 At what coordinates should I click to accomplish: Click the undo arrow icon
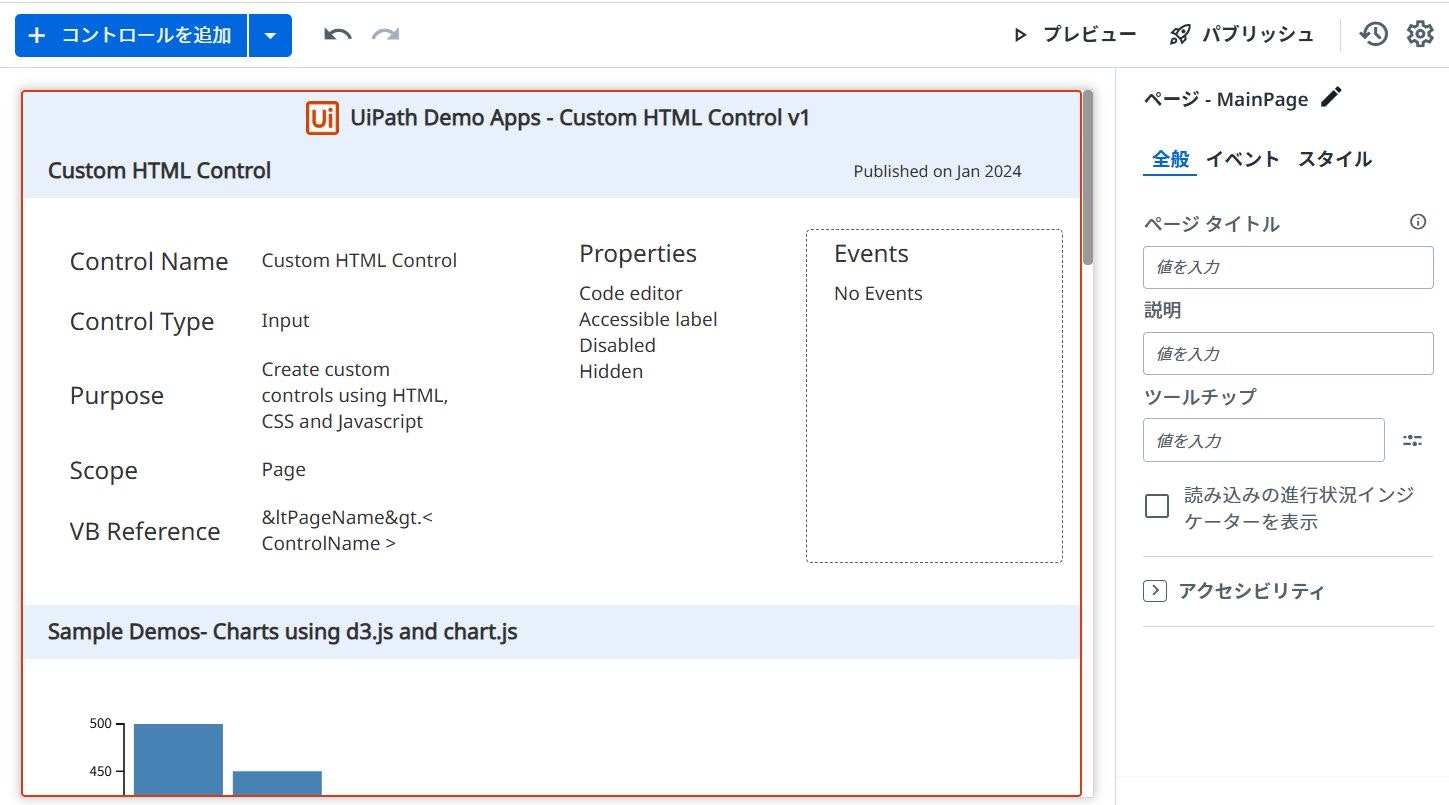[338, 35]
